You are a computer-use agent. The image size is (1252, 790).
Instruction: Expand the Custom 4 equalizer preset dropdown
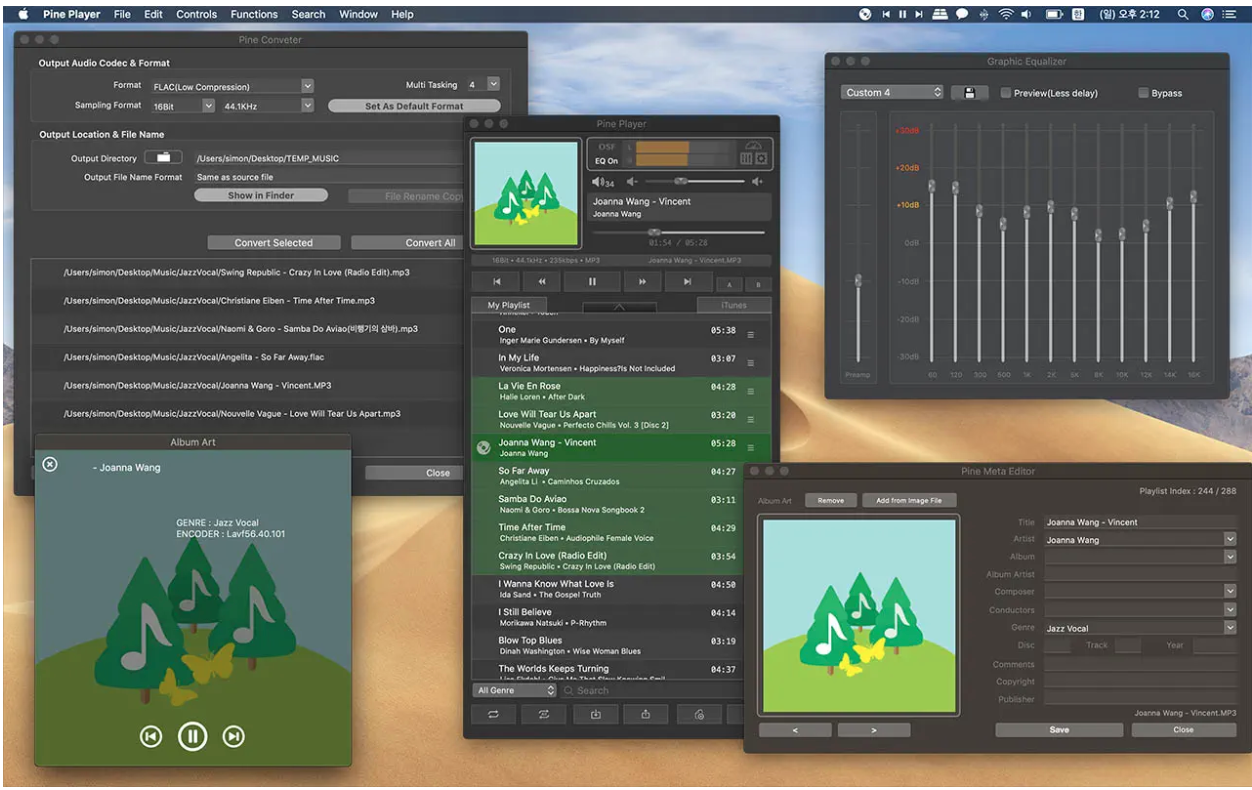892,93
